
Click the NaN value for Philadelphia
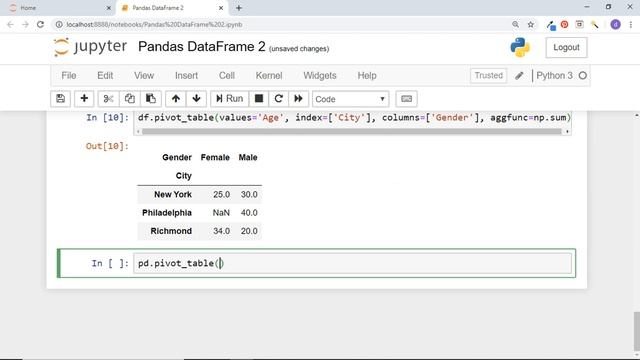(x=221, y=213)
